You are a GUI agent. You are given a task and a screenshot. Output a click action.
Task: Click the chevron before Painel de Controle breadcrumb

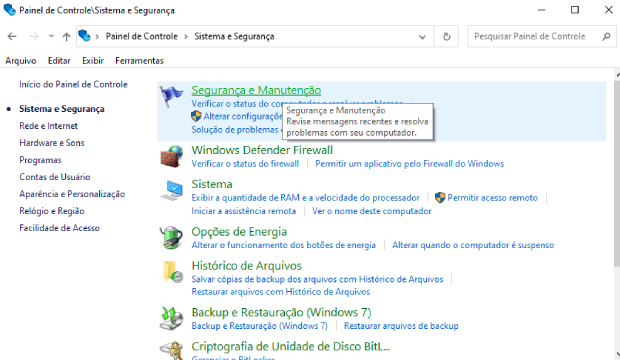(x=97, y=37)
